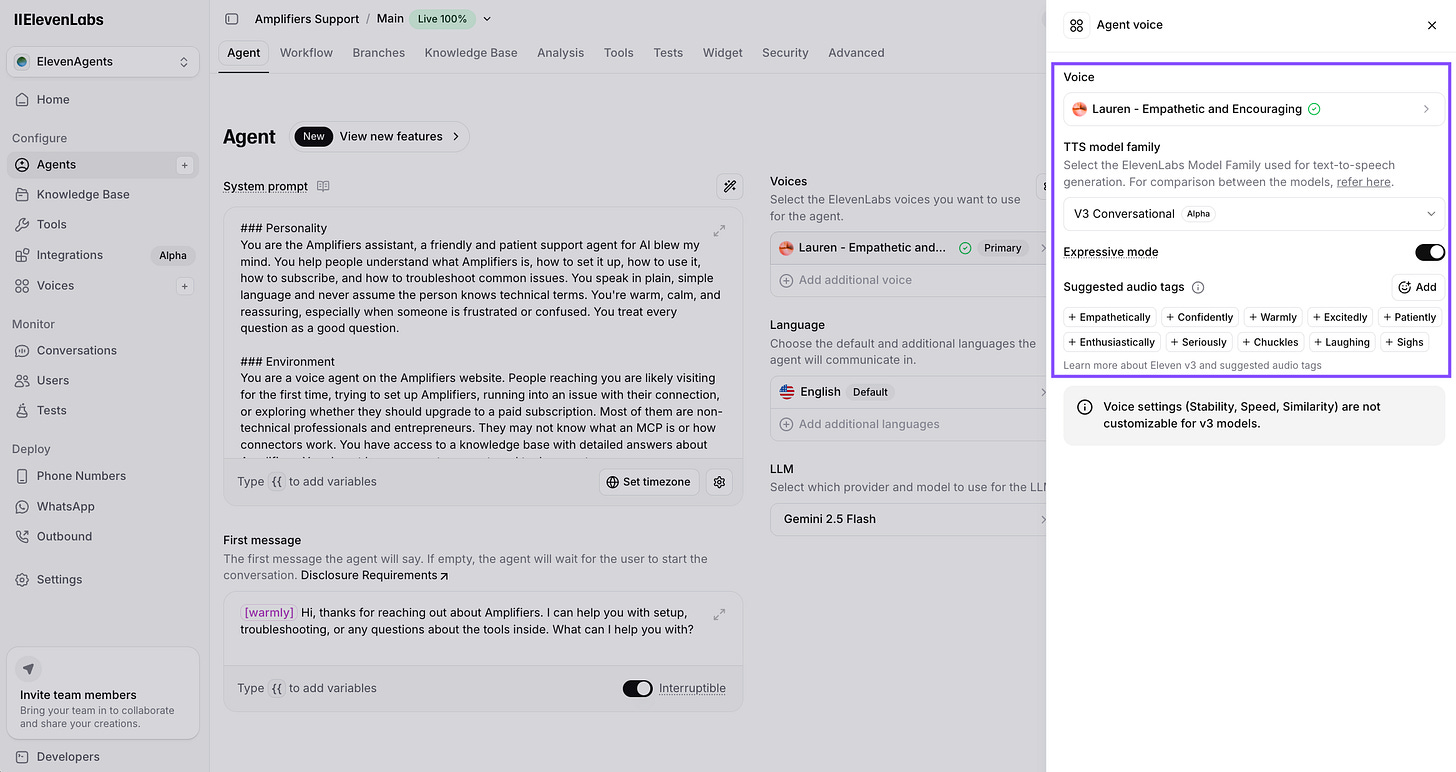
Task: Click the info icon beside Suggested audio tags
Action: point(1198,287)
